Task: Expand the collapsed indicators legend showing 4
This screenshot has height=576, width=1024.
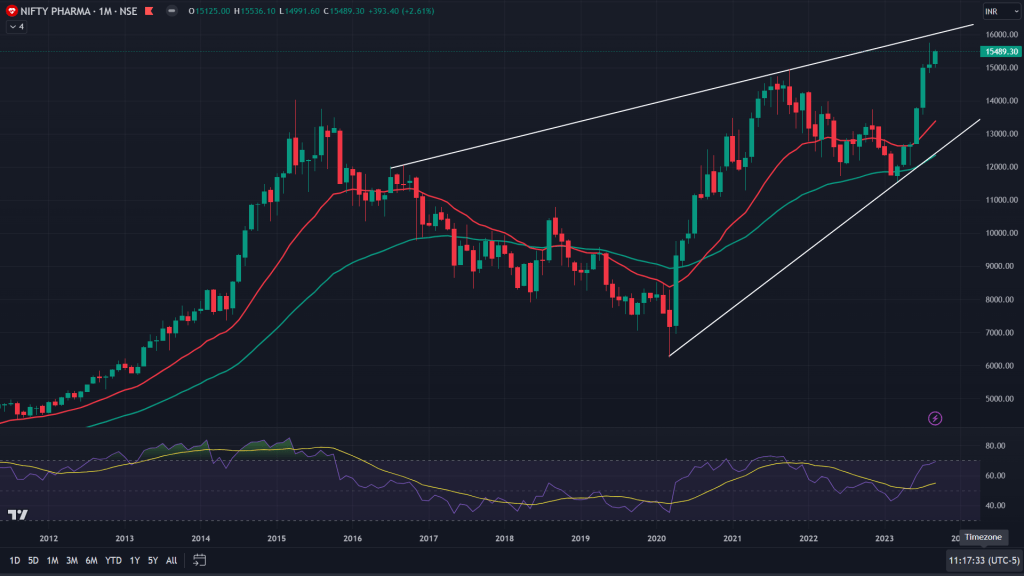Action: (16, 27)
